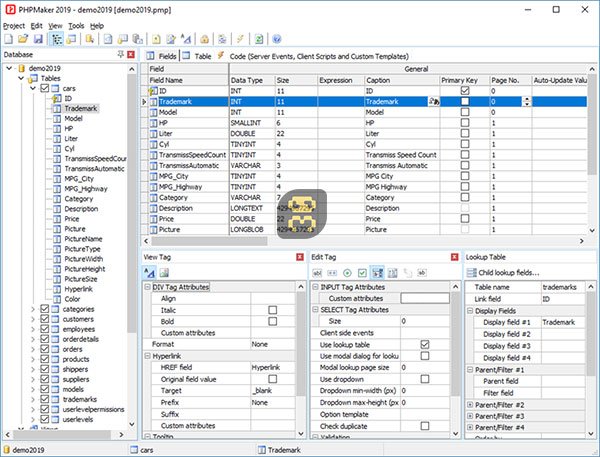Click the help question mark toolbar icon
600x457 pixels.
tap(277, 39)
